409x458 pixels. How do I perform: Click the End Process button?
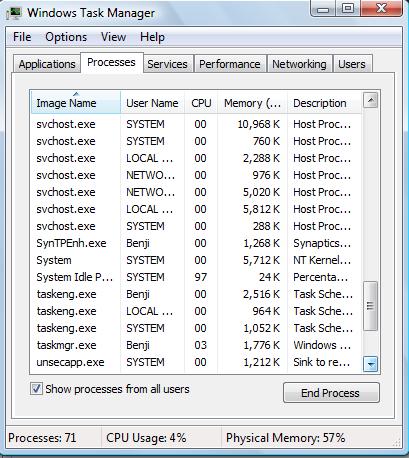point(331,393)
